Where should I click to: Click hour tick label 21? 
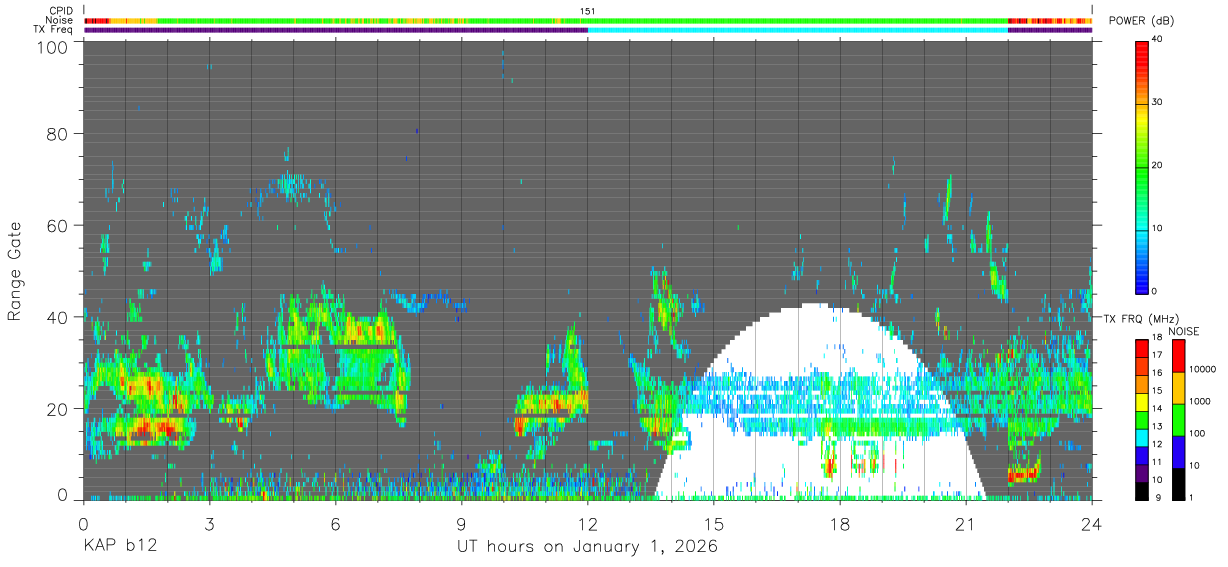pyautogui.click(x=966, y=523)
